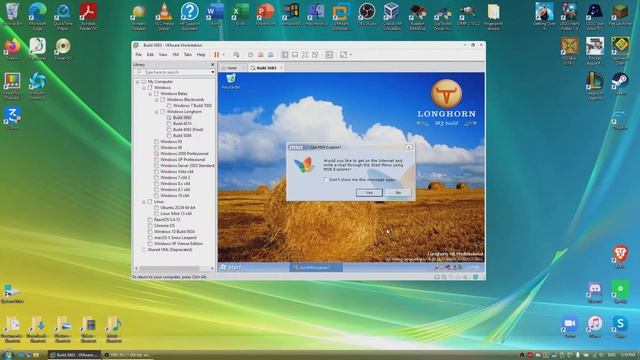Click the library horizontal scrollbar
Image resolution: width=640 pixels, height=360 pixels.
tap(169, 269)
